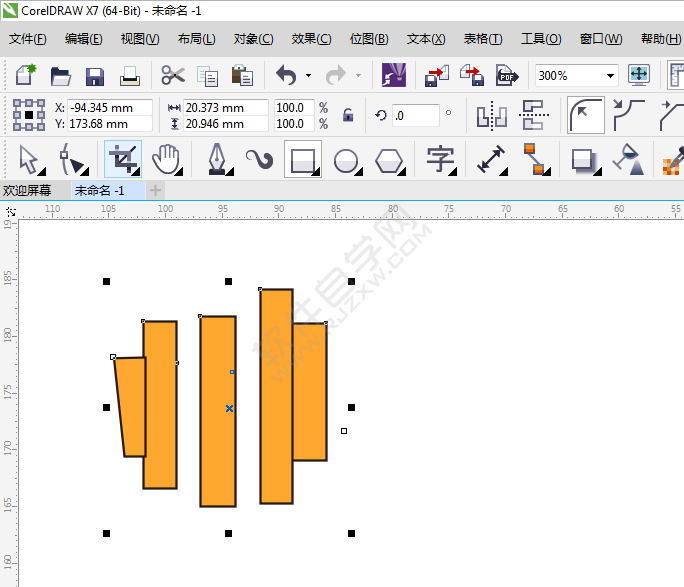Expand the undo history dropdown arrow
The height and width of the screenshot is (587, 684).
308,76
